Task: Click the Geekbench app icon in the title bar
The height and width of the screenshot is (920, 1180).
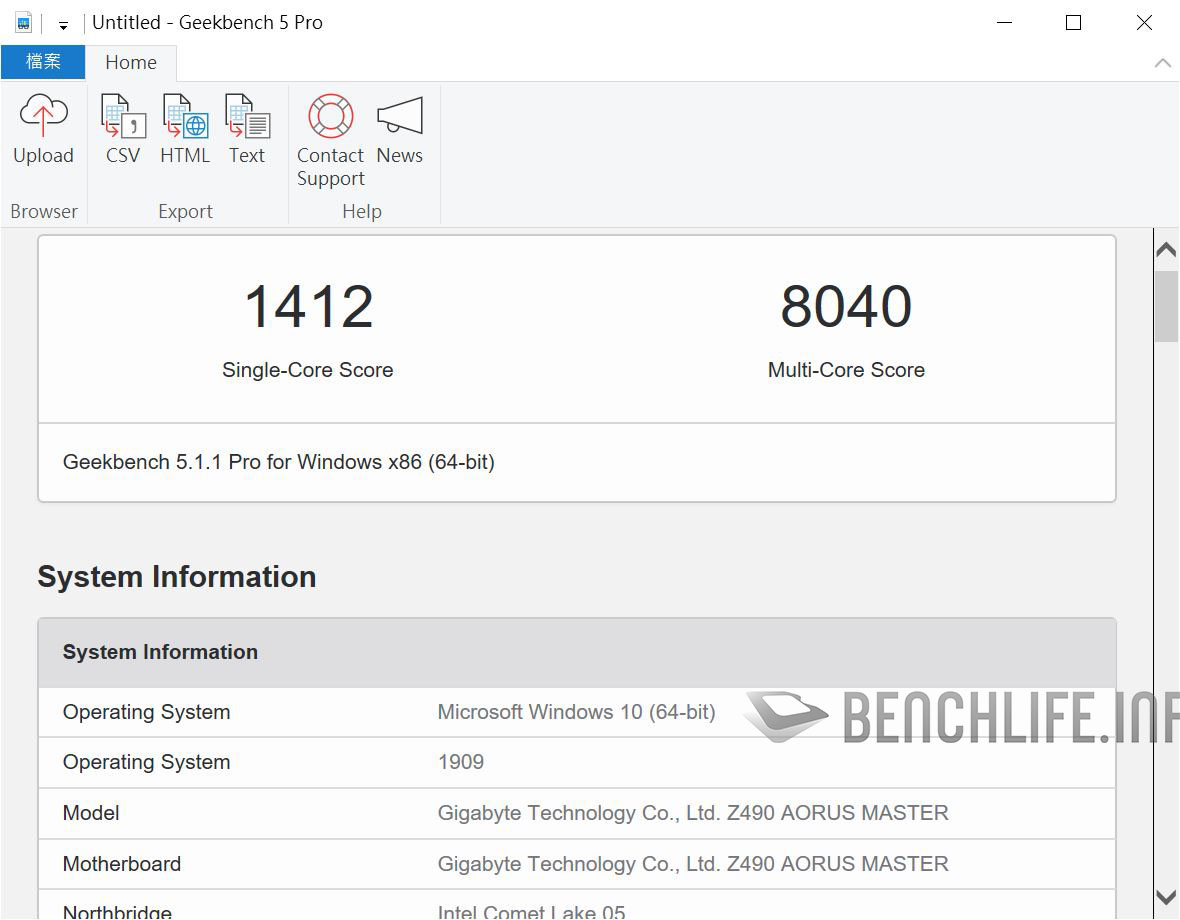Action: pyautogui.click(x=22, y=21)
